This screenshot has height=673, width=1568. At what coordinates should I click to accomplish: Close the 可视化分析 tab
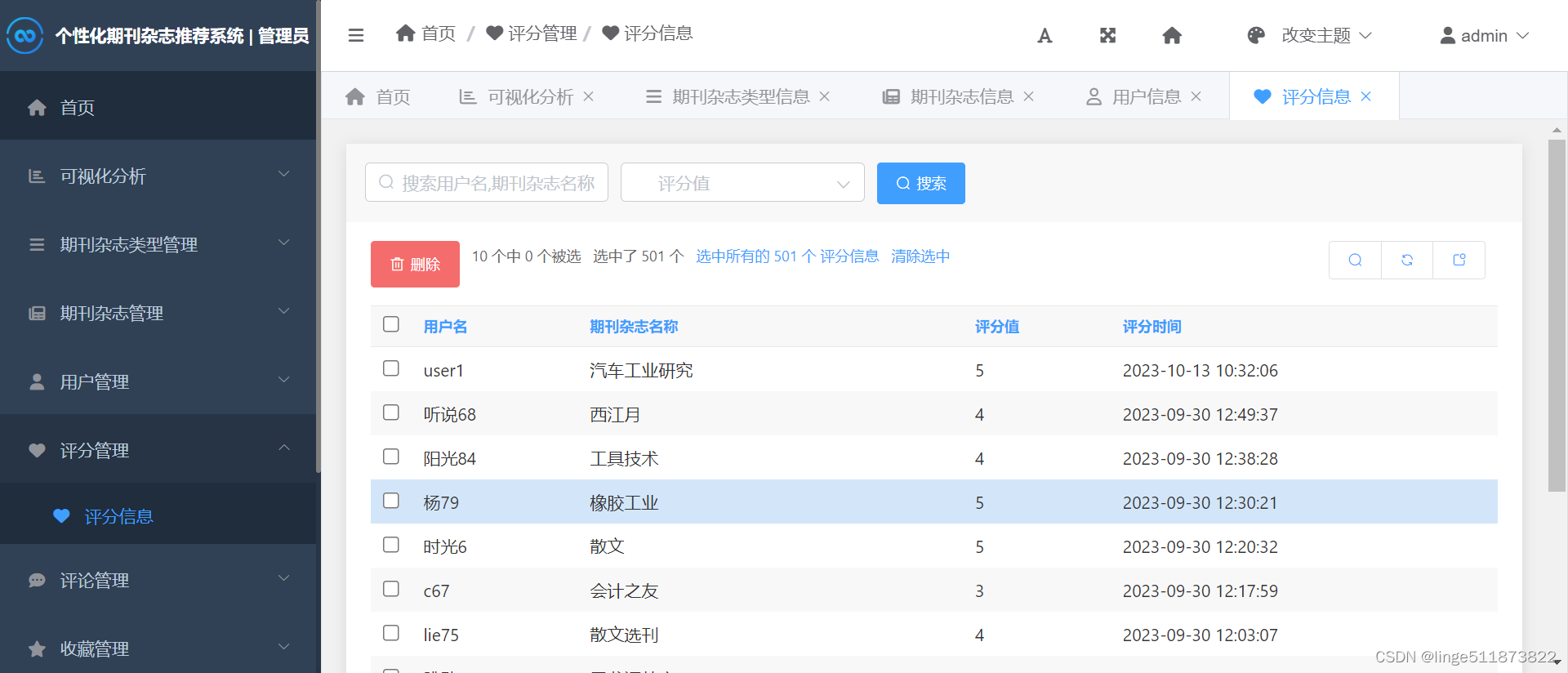pyautogui.click(x=588, y=96)
